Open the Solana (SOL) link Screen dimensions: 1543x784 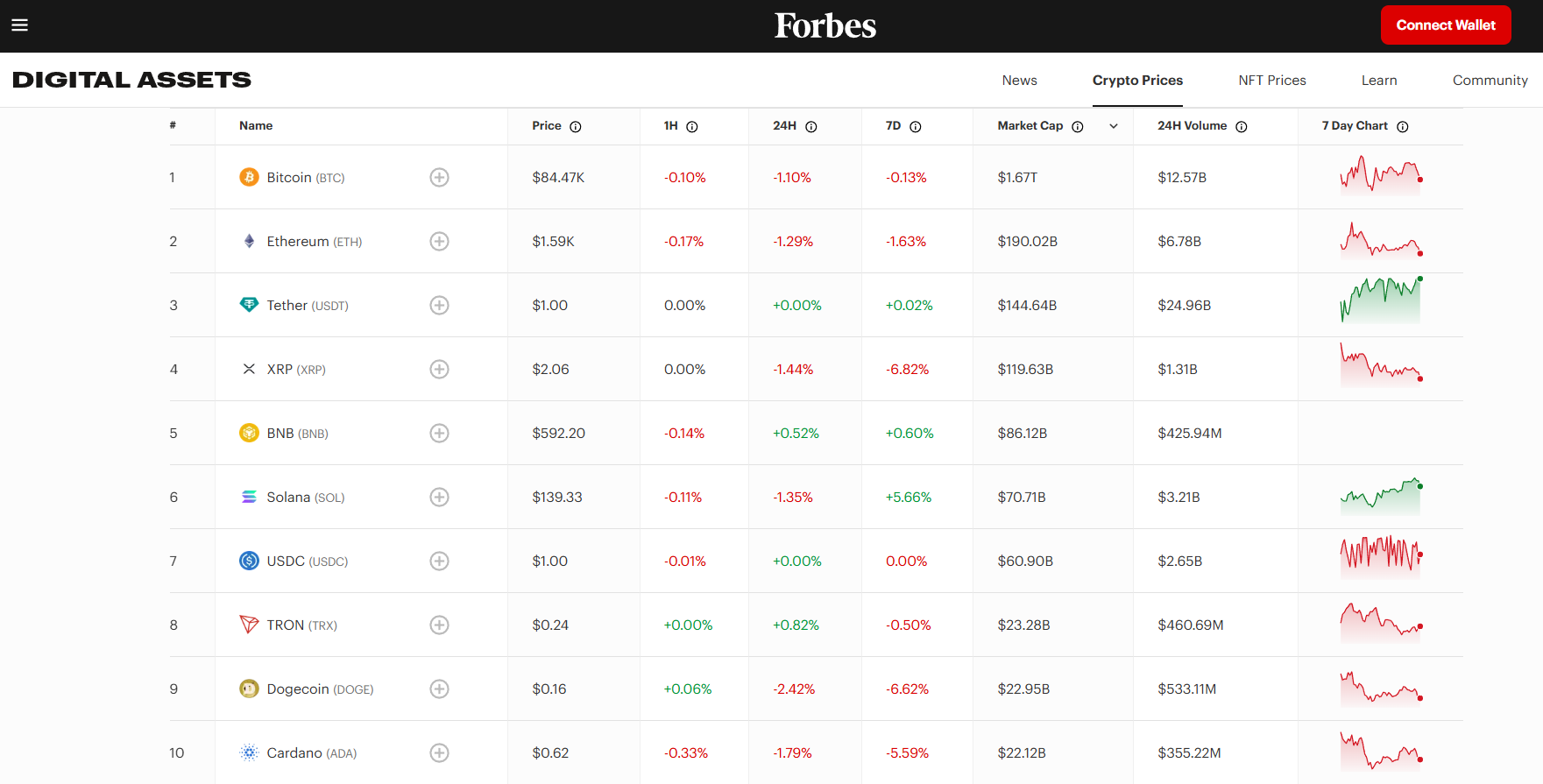[x=306, y=498]
